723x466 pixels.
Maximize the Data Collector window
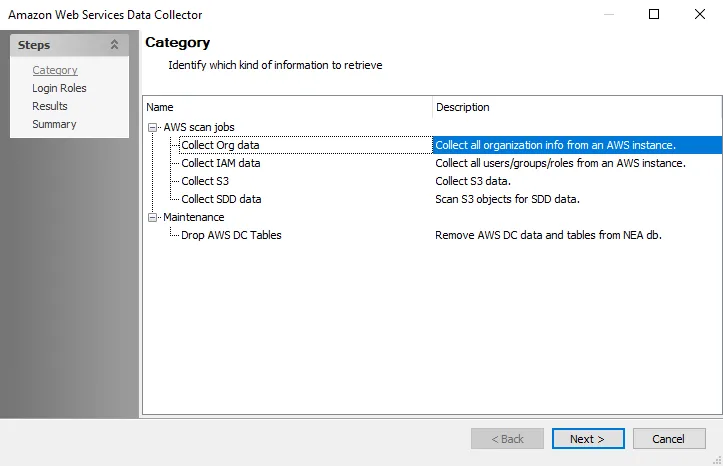(x=653, y=14)
